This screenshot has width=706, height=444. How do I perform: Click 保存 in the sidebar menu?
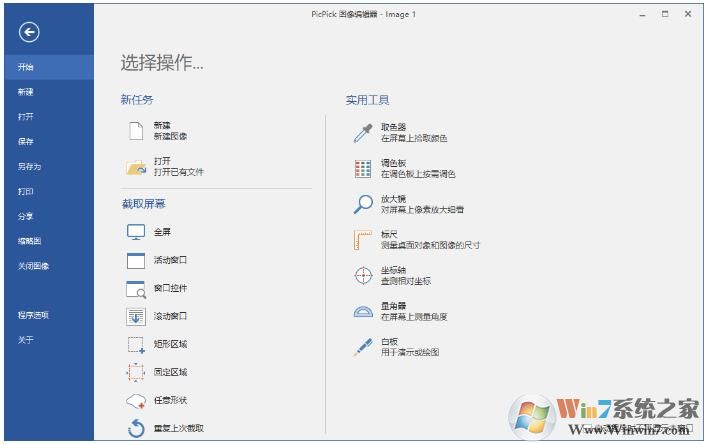(x=49, y=141)
